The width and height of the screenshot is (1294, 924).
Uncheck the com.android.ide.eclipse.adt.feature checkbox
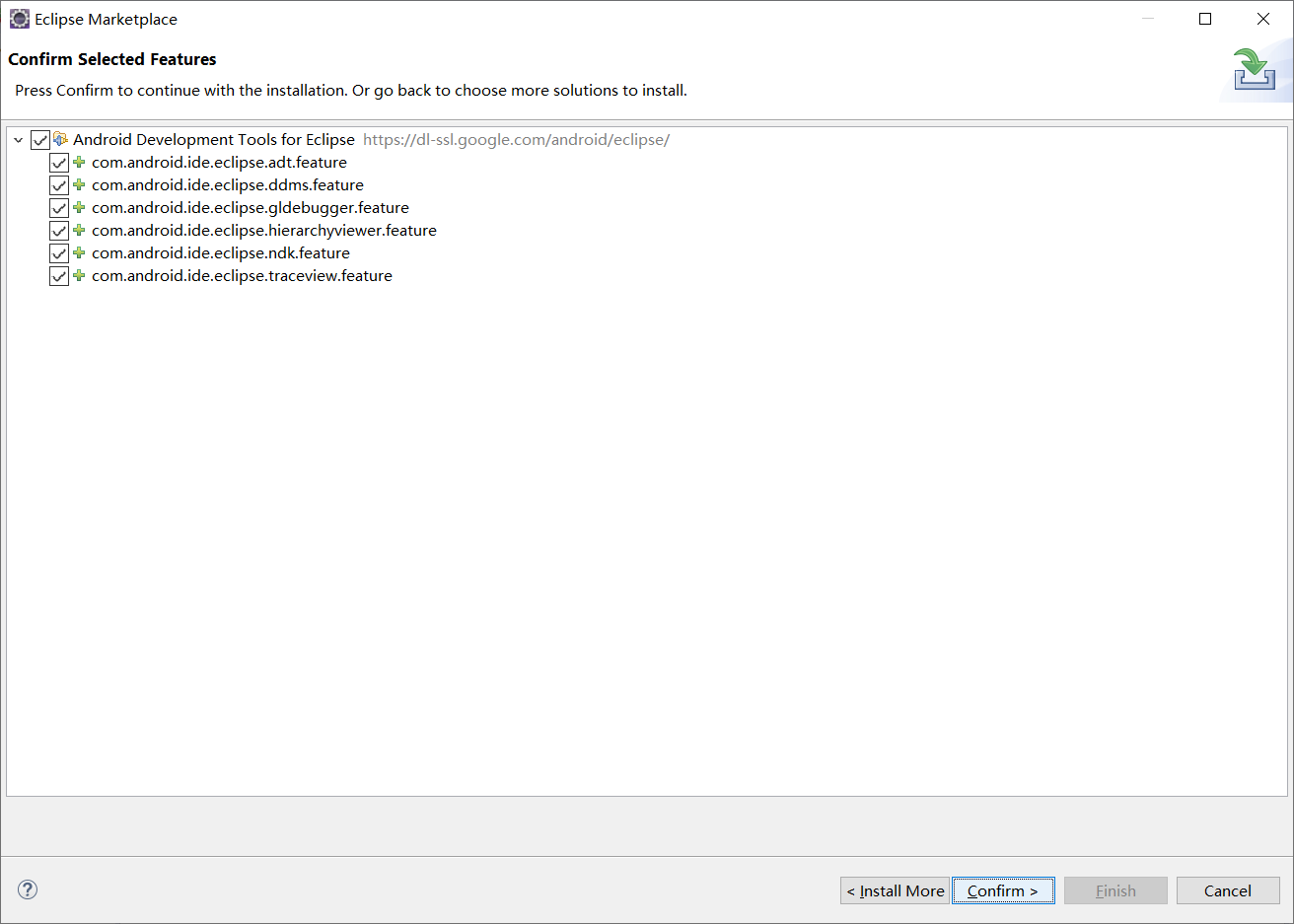click(59, 163)
